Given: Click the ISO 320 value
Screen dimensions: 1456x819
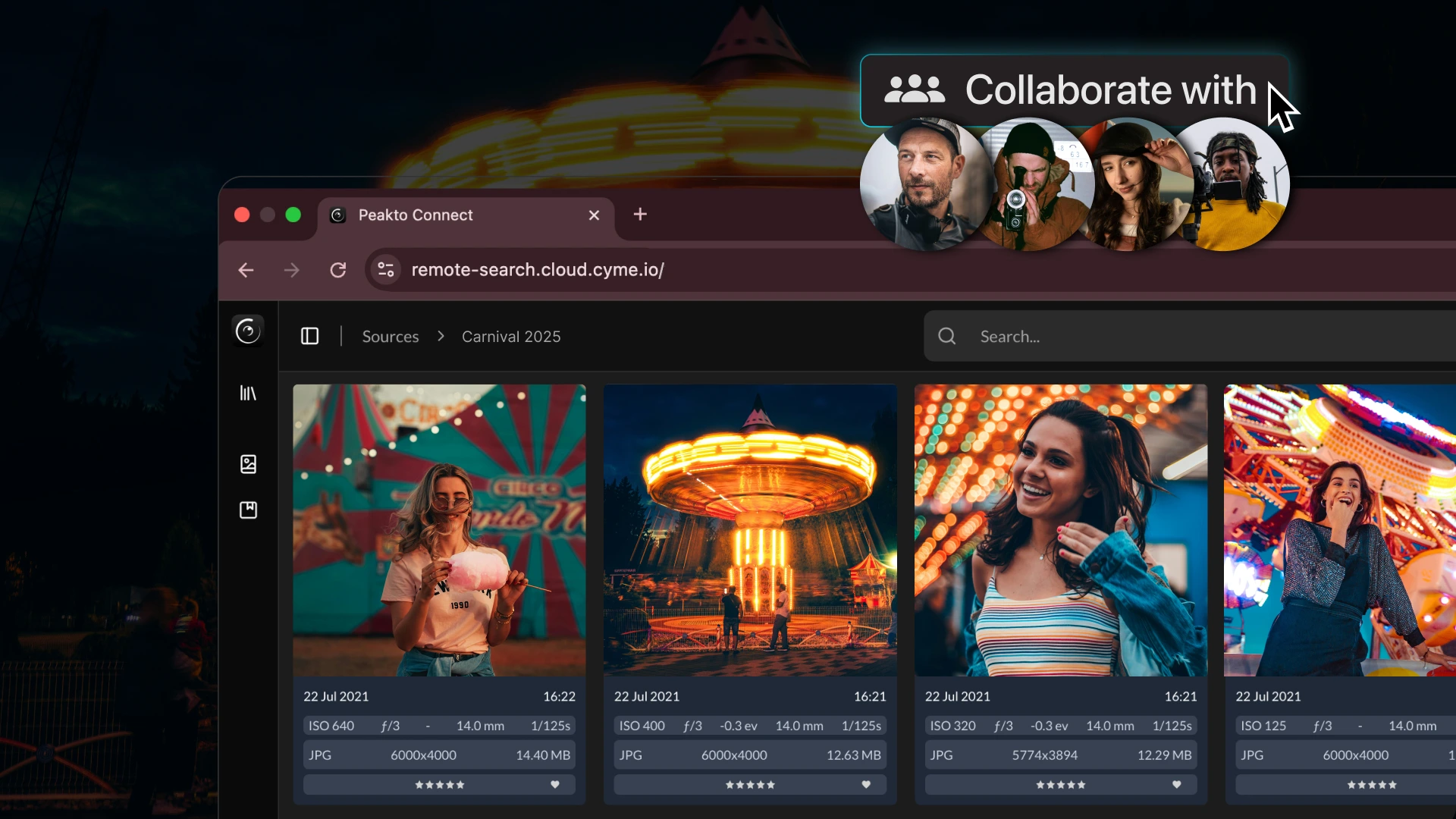Looking at the screenshot, I should click(x=953, y=726).
